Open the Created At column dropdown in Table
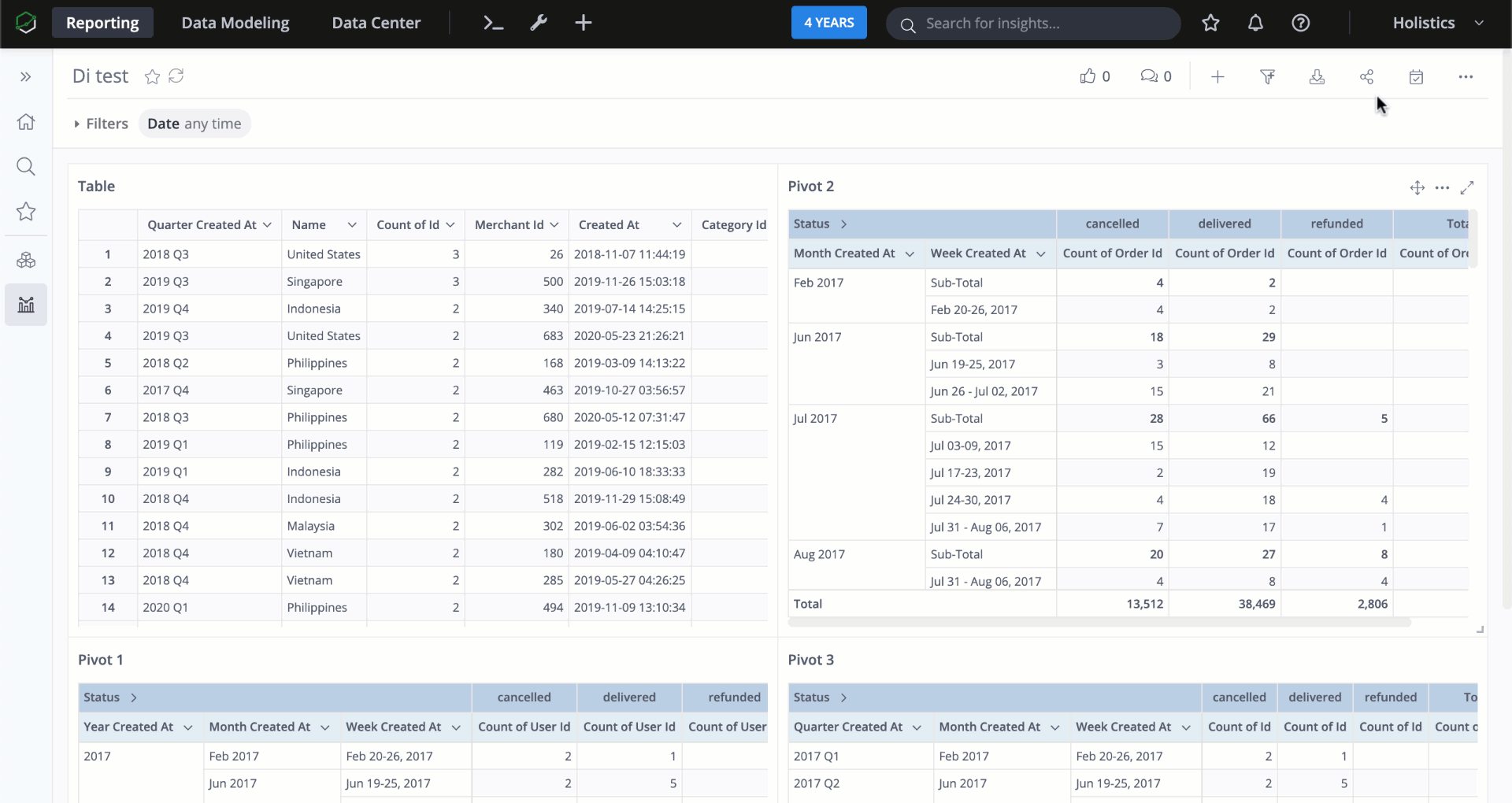 (x=676, y=225)
